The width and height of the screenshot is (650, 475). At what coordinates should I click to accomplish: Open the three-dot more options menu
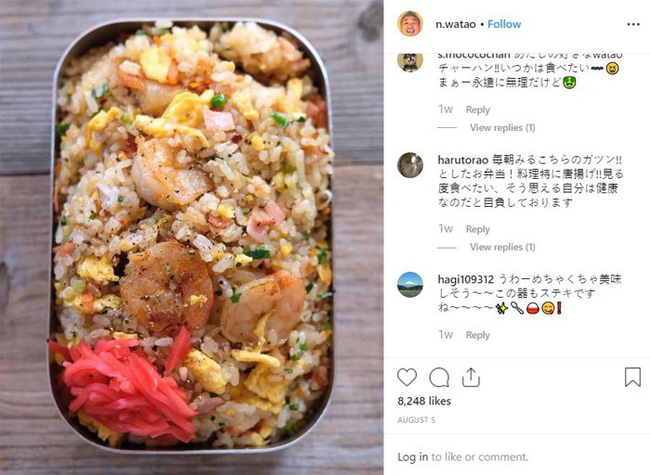633,24
